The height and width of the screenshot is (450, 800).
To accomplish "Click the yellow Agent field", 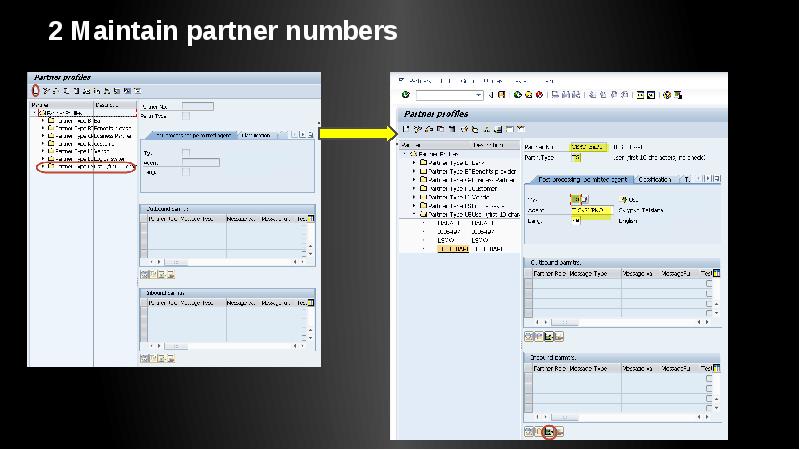I will (x=592, y=210).
